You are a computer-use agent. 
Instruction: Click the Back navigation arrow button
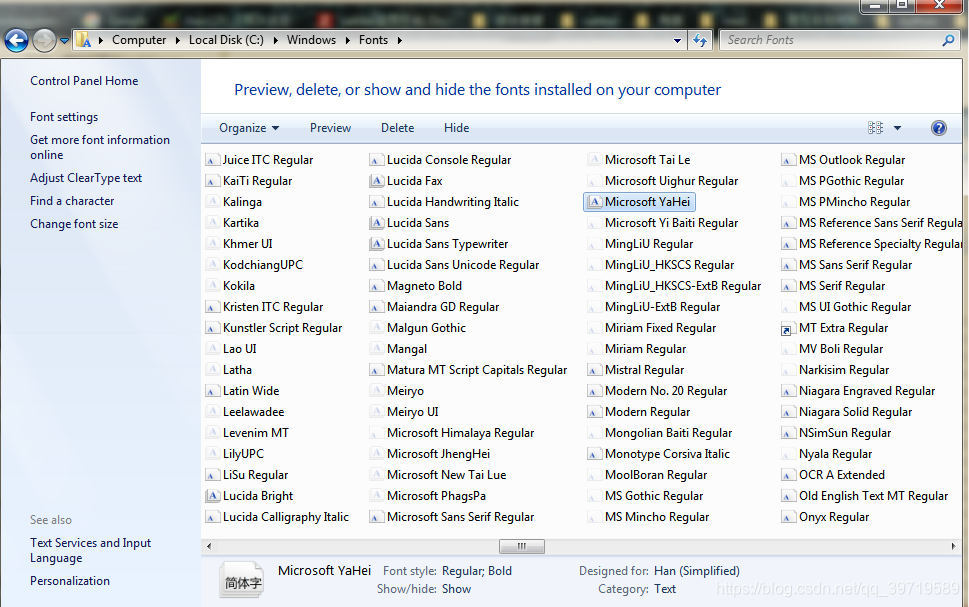17,41
